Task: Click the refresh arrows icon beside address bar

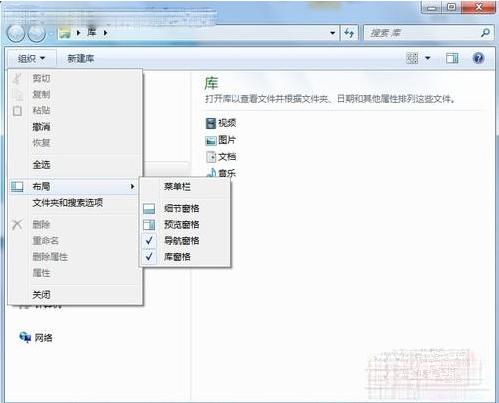Action: pos(349,33)
